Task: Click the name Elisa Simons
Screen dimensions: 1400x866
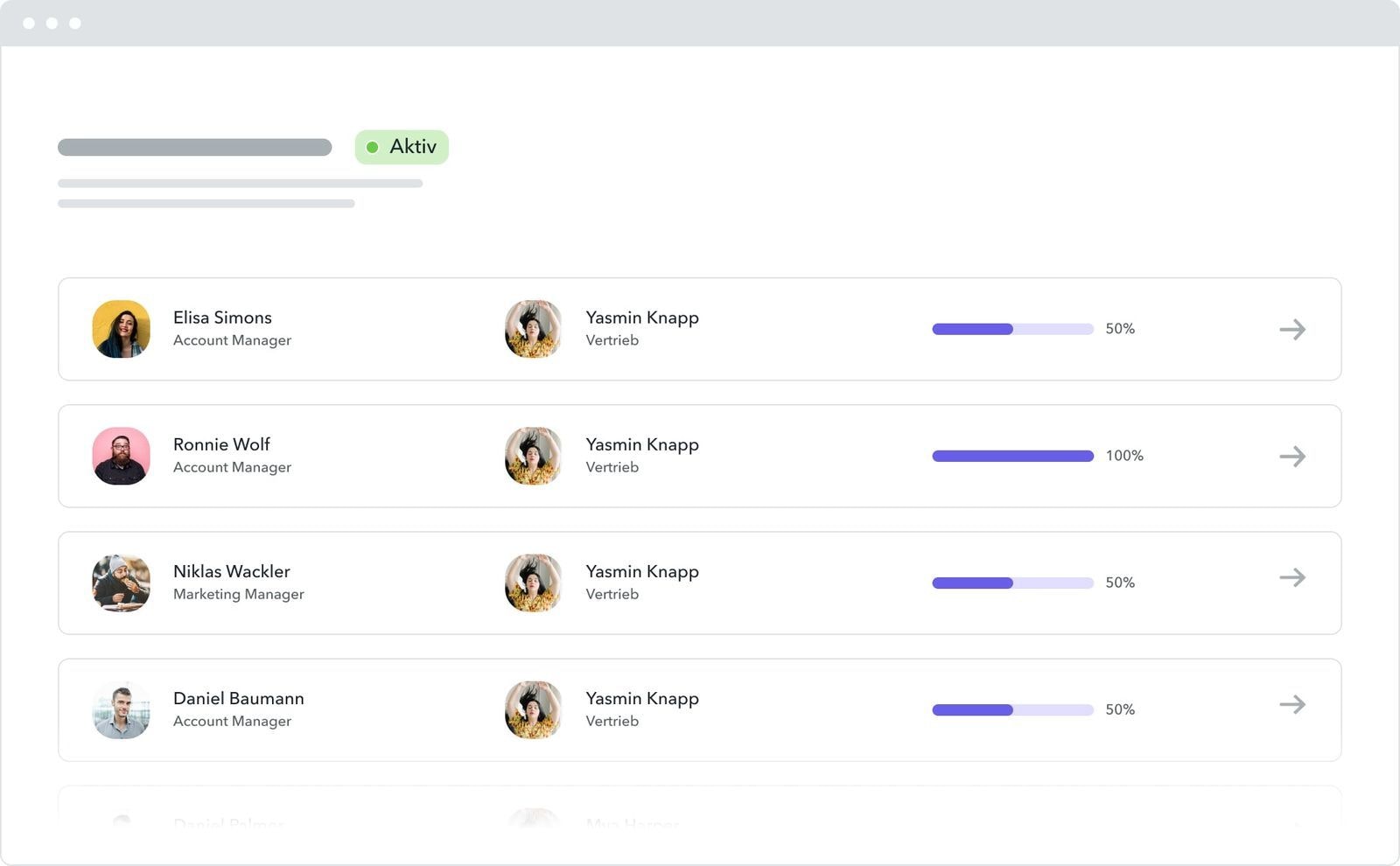Action: 222,318
